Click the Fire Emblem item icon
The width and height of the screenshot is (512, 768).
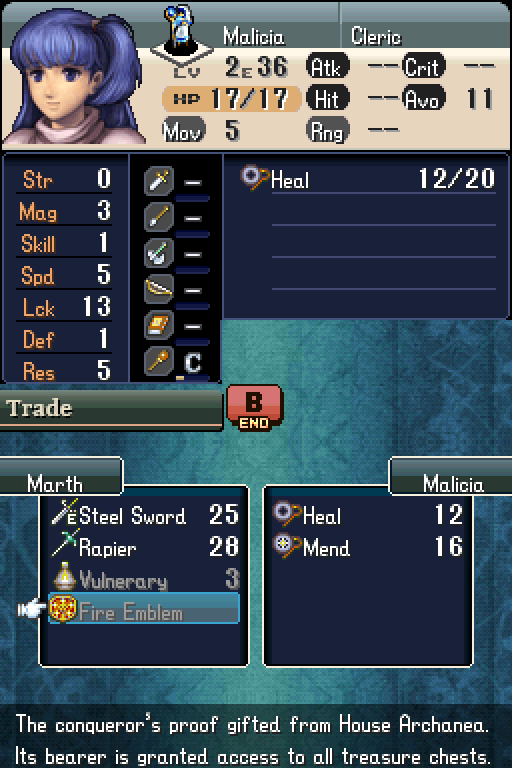point(63,609)
